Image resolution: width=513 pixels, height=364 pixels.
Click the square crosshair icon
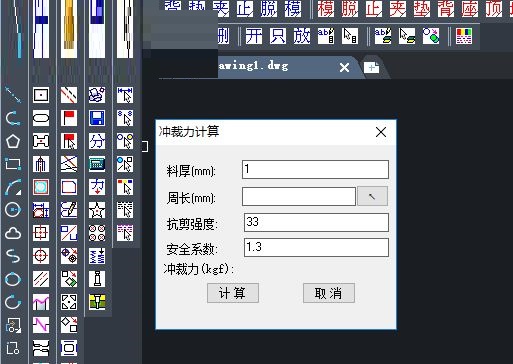click(x=41, y=233)
